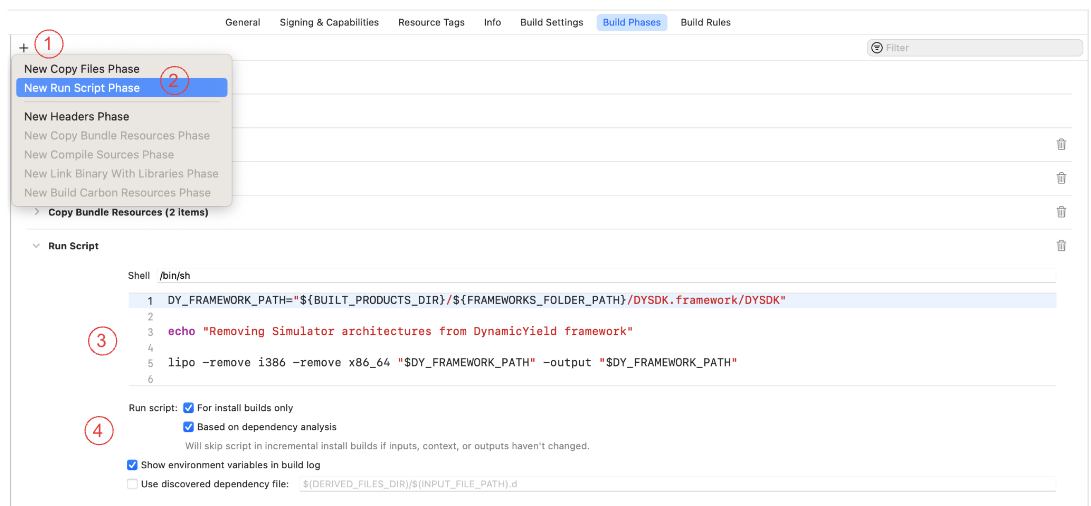Click the plus button to add build phase
This screenshot has height=506, width=1091.
pos(24,47)
